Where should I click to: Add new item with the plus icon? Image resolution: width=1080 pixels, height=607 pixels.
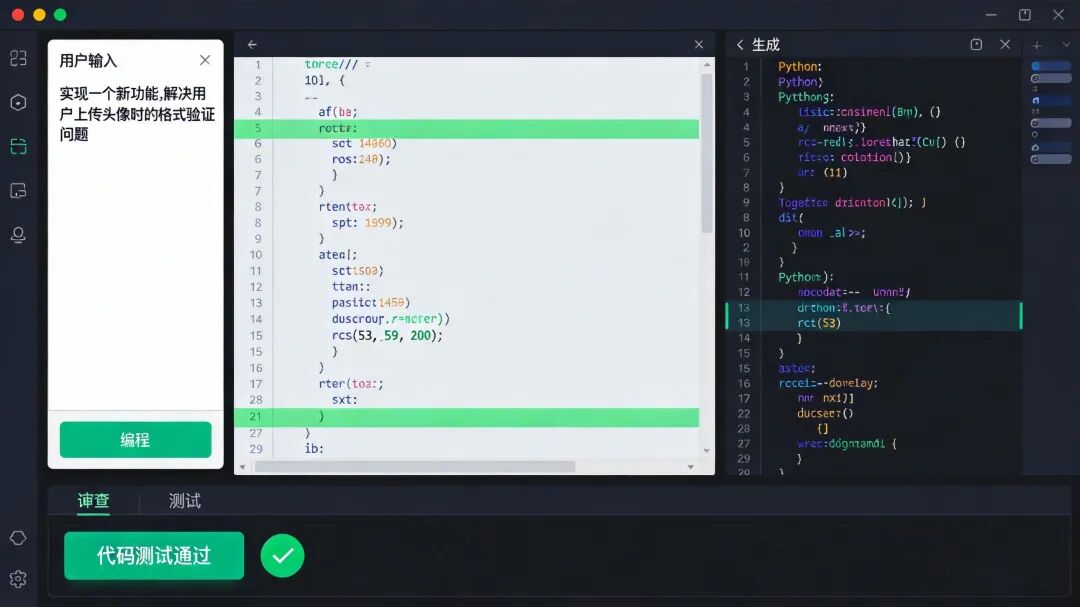click(x=1037, y=45)
